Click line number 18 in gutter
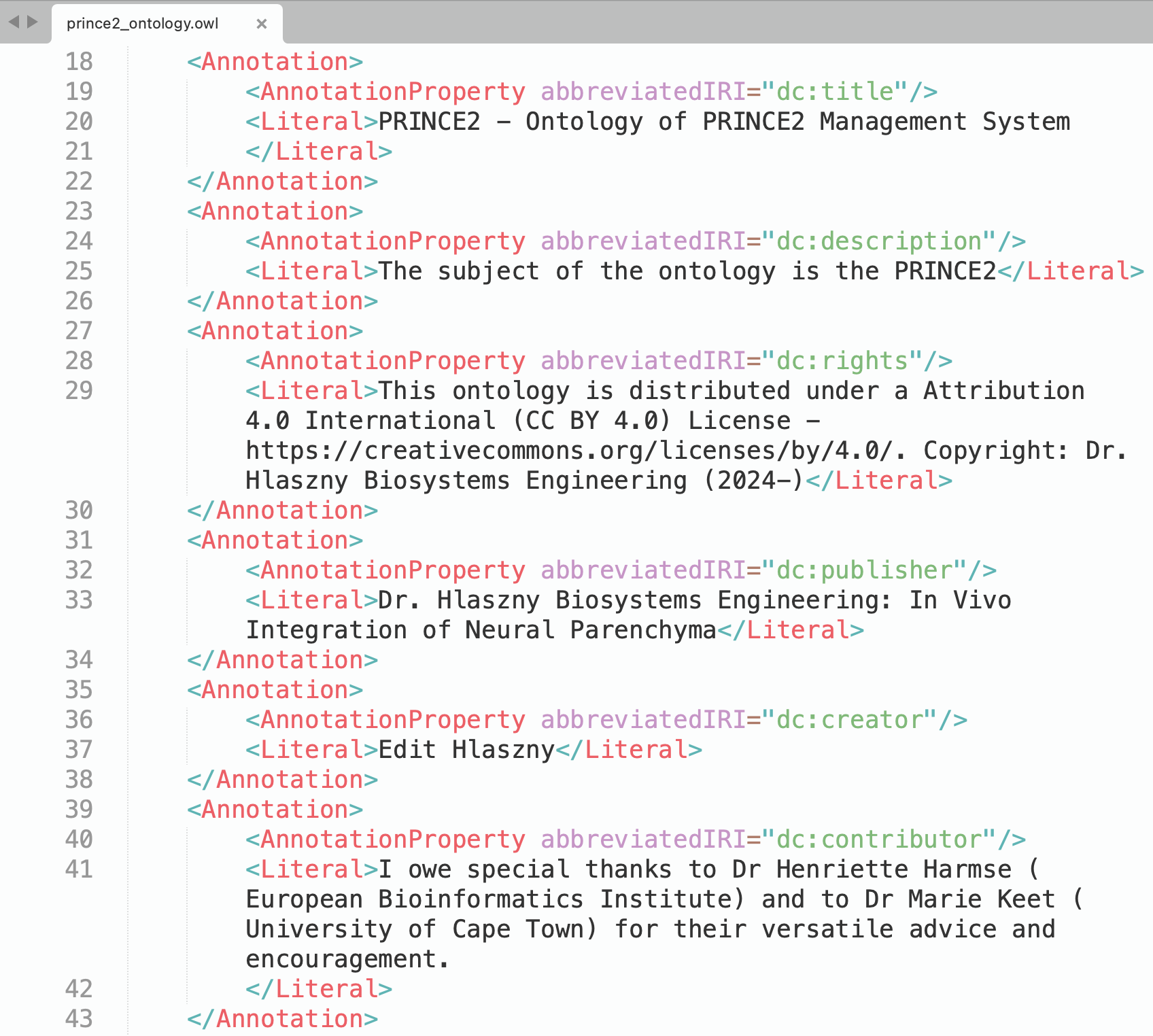This screenshot has width=1153, height=1036. point(79,62)
